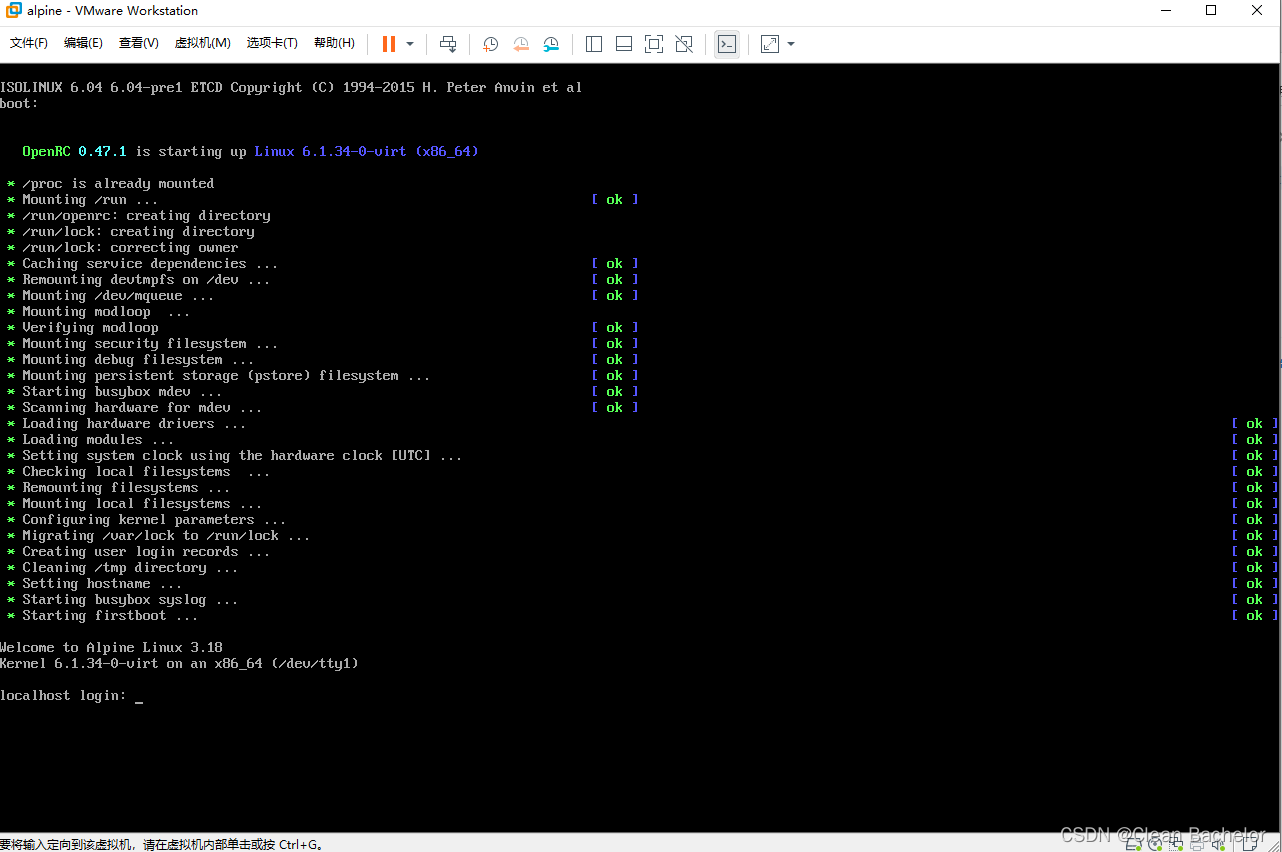Click the 'Caching service dependencies ...' line
The image size is (1282, 852).
click(142, 264)
